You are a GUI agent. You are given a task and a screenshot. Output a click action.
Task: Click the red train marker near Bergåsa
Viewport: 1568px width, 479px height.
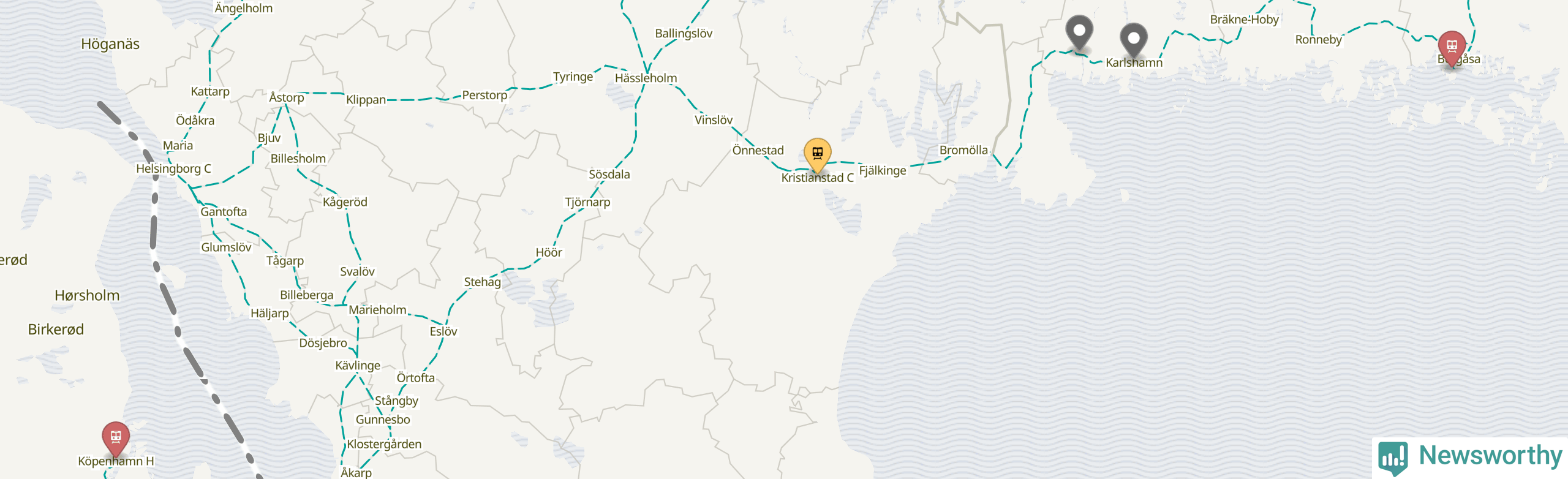[1452, 48]
